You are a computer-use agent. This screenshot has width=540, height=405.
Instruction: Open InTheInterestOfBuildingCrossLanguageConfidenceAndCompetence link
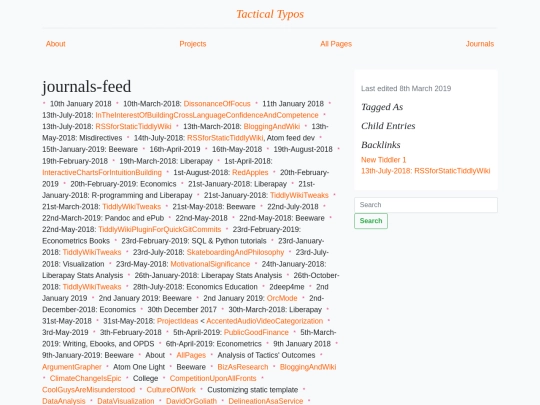tap(207, 115)
